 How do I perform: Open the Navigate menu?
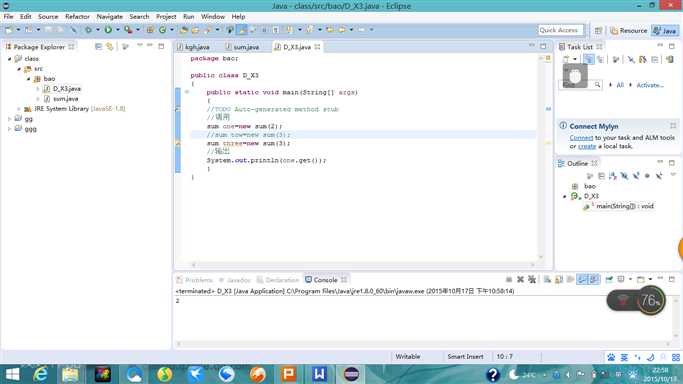pos(109,17)
